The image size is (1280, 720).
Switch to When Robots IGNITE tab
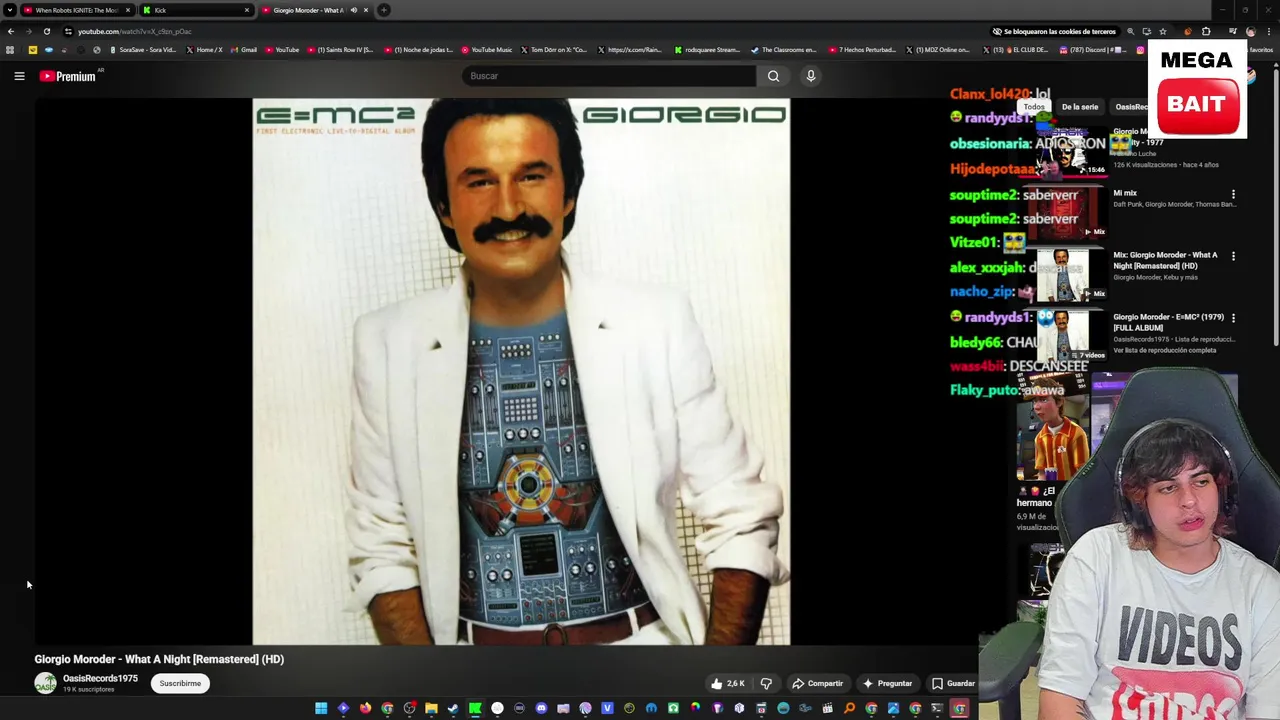pyautogui.click(x=77, y=10)
